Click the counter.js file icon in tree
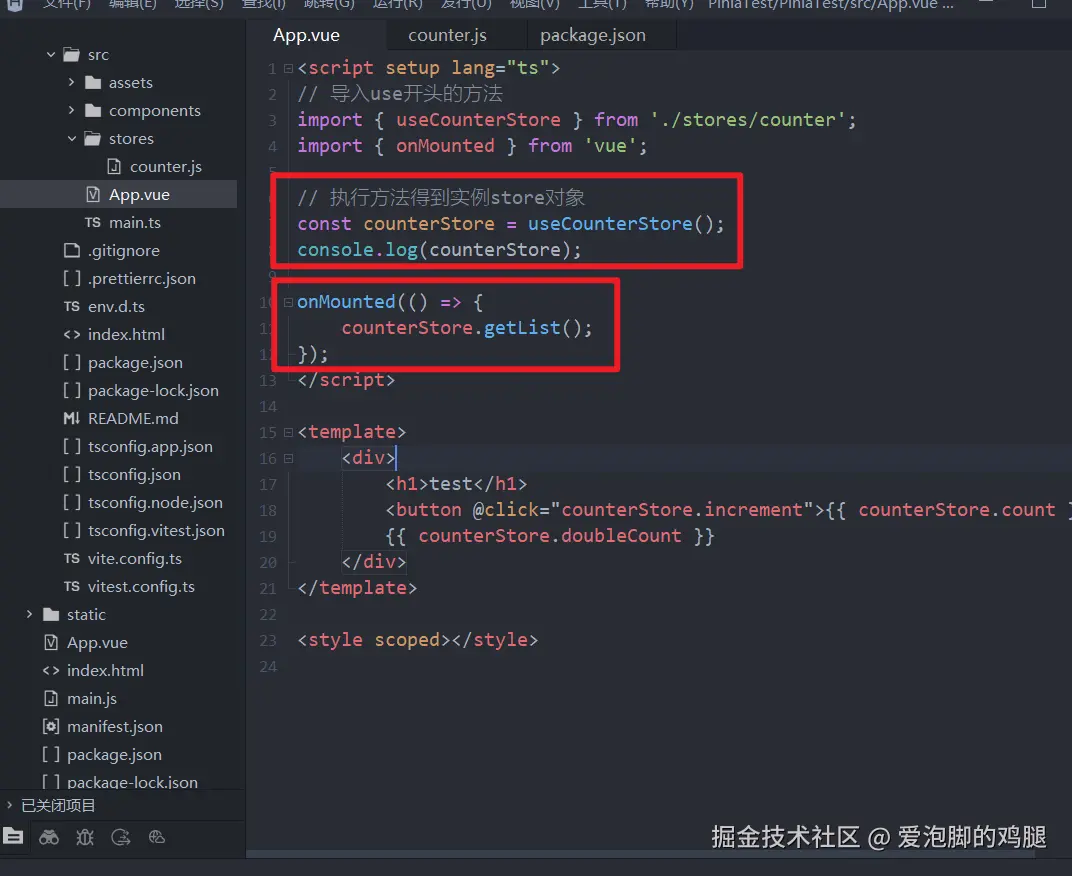Image resolution: width=1072 pixels, height=876 pixels. pos(114,166)
